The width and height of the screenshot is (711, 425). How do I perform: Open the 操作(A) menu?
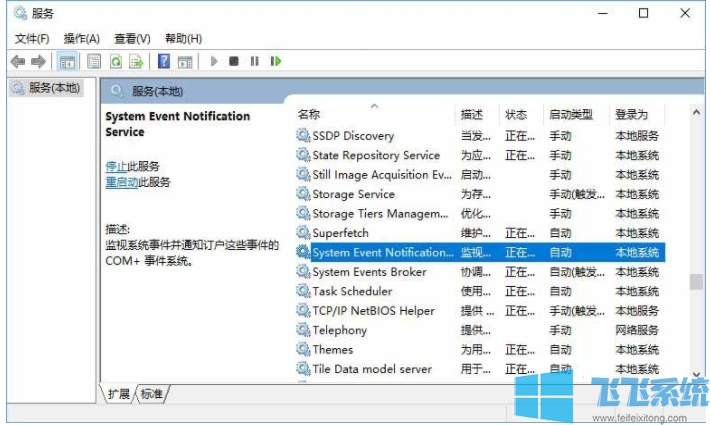(x=82, y=38)
